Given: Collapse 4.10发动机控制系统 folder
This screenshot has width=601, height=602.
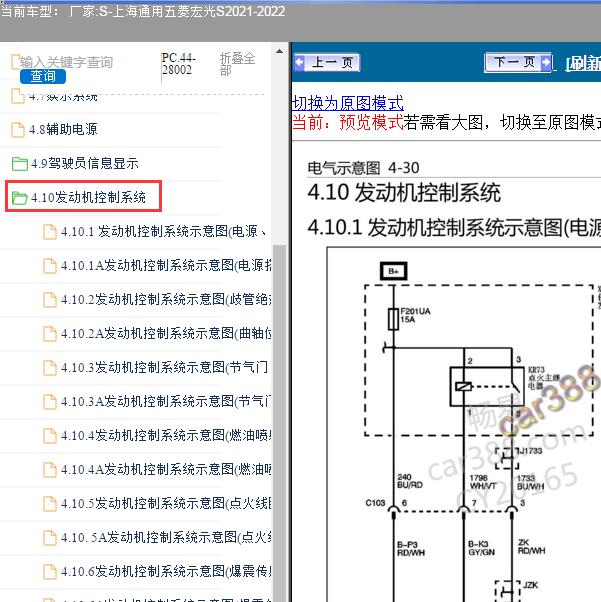Looking at the screenshot, I should (88, 197).
